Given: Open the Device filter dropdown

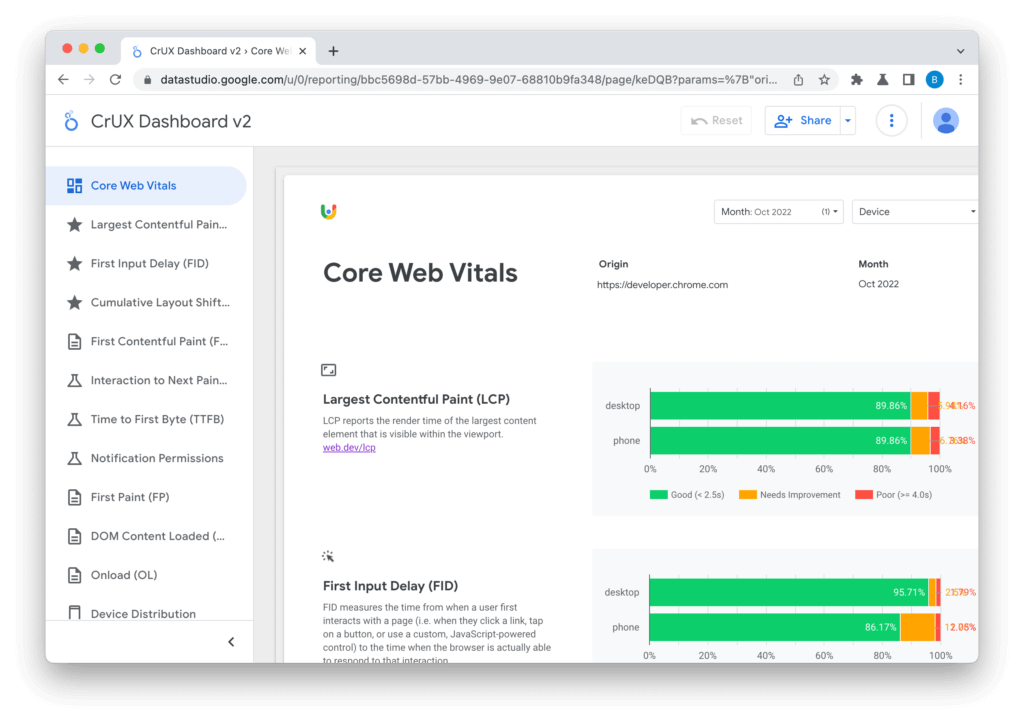Looking at the screenshot, I should pyautogui.click(x=915, y=212).
